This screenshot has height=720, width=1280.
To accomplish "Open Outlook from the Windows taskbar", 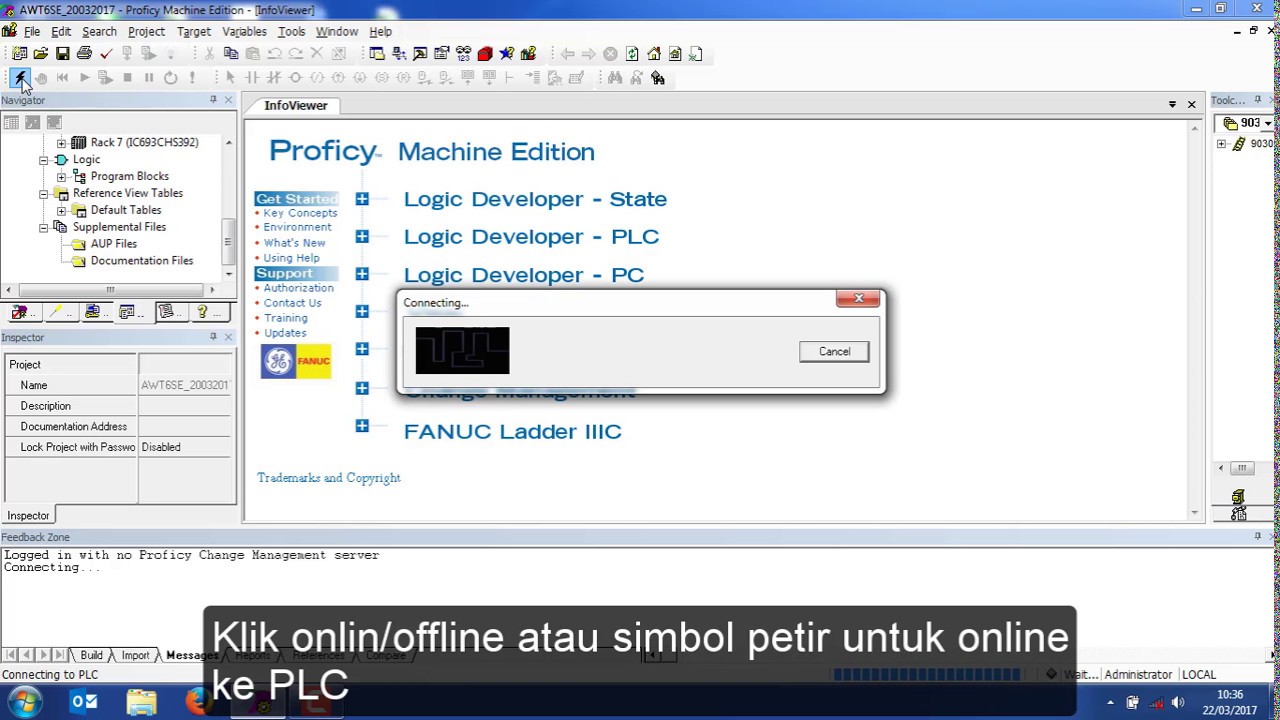I will (x=84, y=702).
